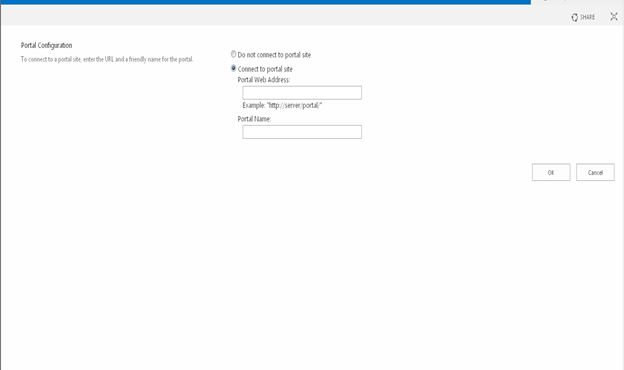Screen dimensions: 624x370
Task: Click the 'Portal Web Address:' label
Action: (264, 80)
